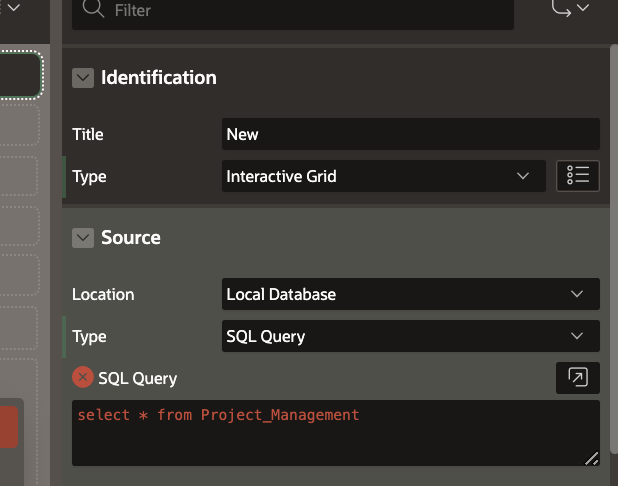This screenshot has width=618, height=486.
Task: Click the chevron at top-left panel edge
Action: tap(14, 7)
